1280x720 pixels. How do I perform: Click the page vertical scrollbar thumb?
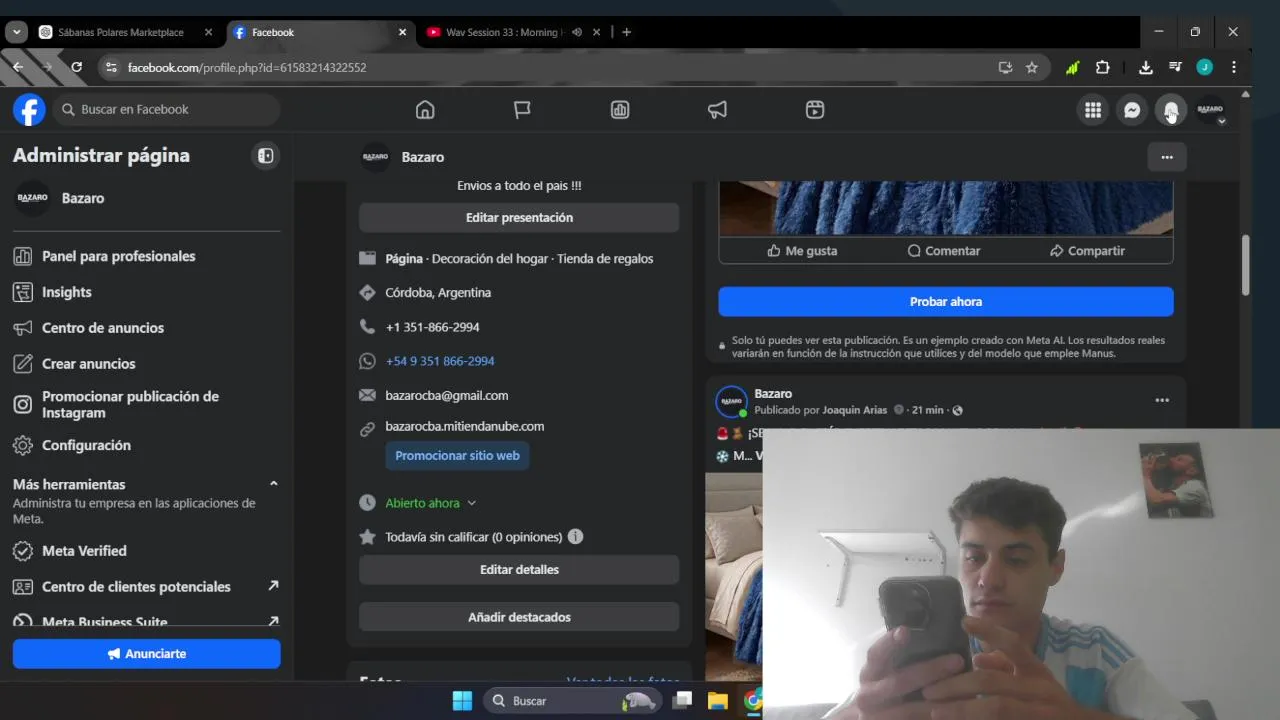coord(1245,265)
